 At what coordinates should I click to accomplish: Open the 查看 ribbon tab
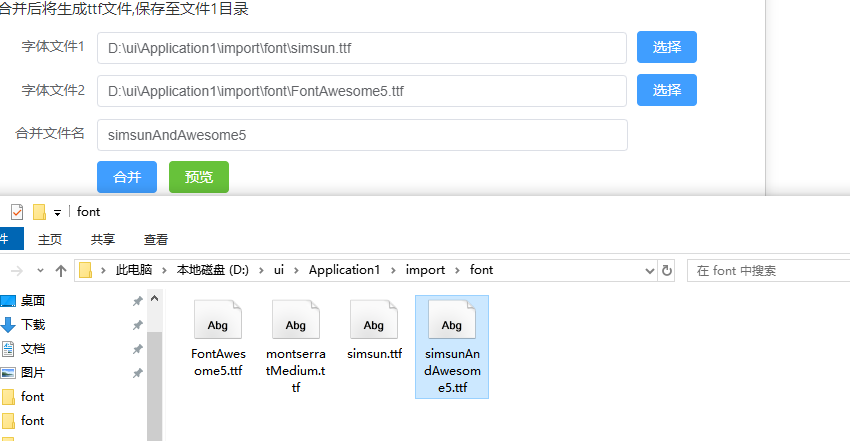click(156, 239)
